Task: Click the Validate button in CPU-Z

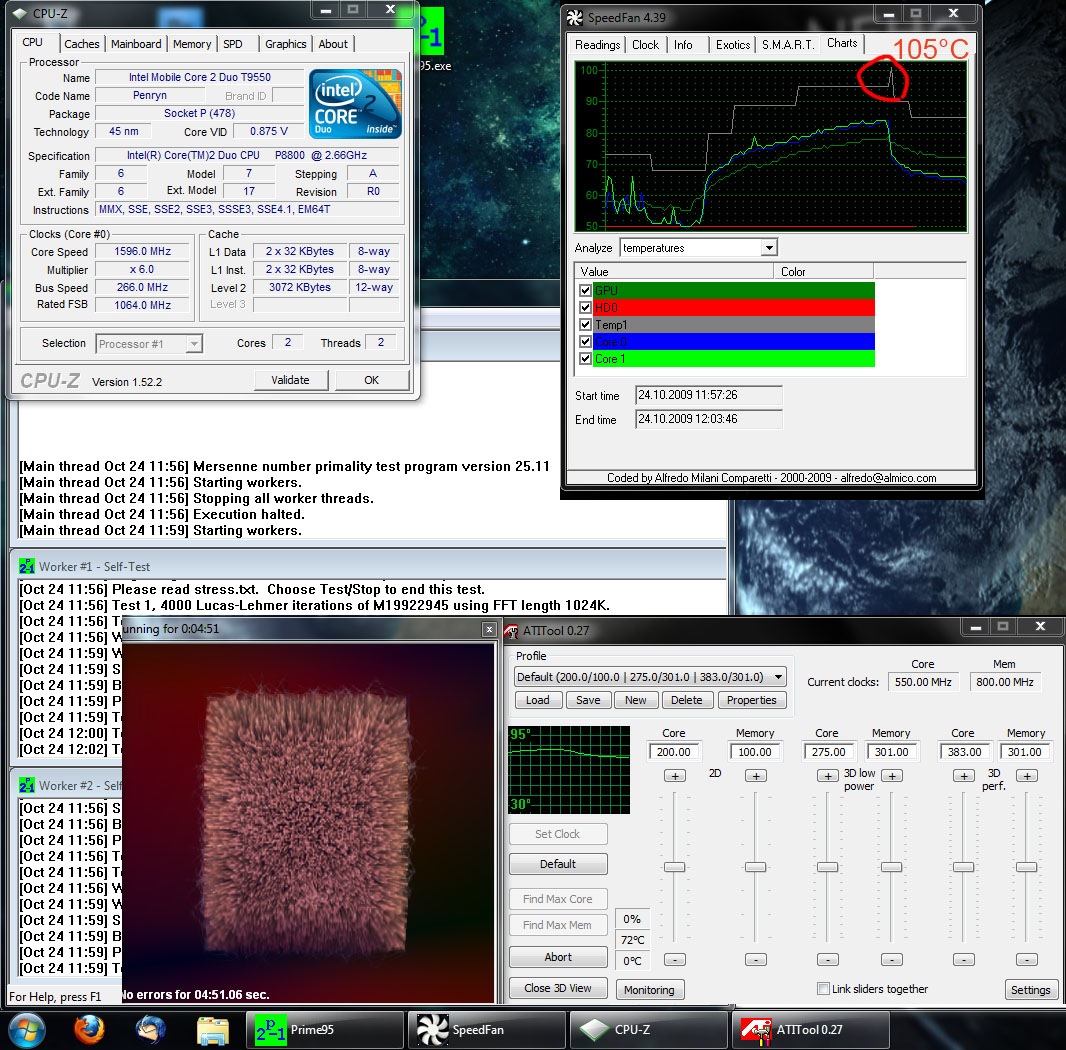Action: 290,380
